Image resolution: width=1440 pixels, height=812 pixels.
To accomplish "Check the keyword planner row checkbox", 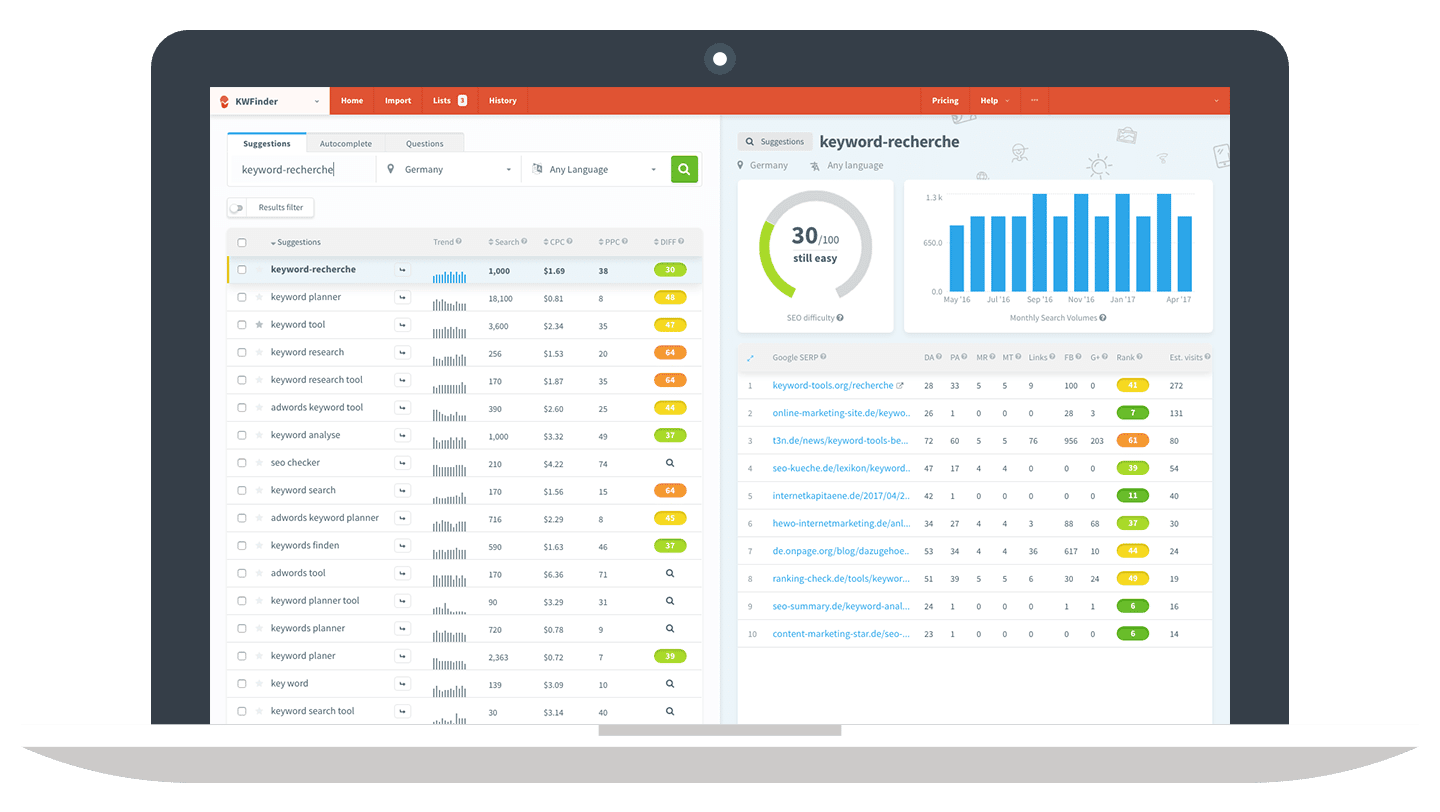I will point(242,297).
